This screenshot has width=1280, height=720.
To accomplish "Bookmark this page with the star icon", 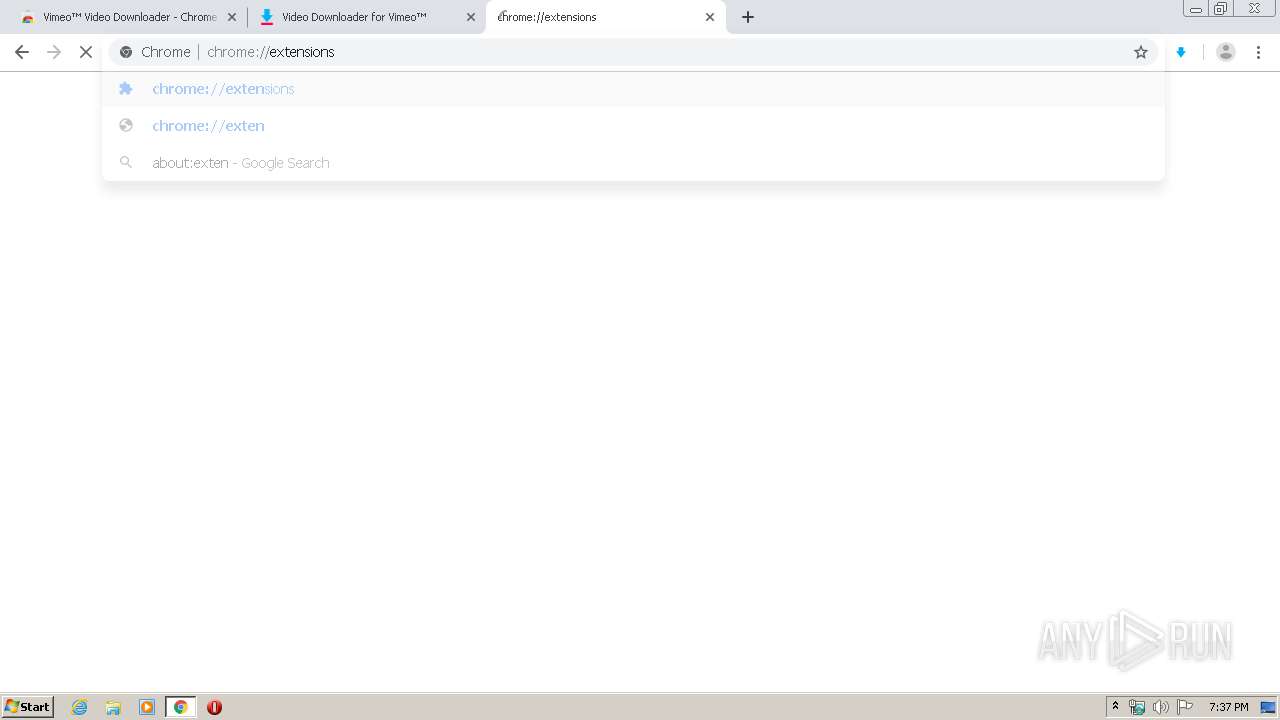I will point(1141,52).
